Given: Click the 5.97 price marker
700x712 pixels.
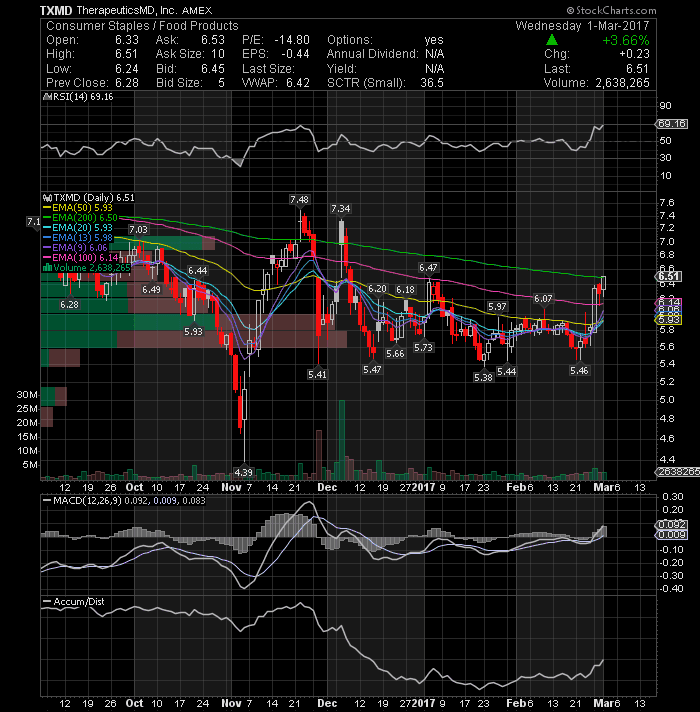Looking at the screenshot, I should [x=497, y=307].
